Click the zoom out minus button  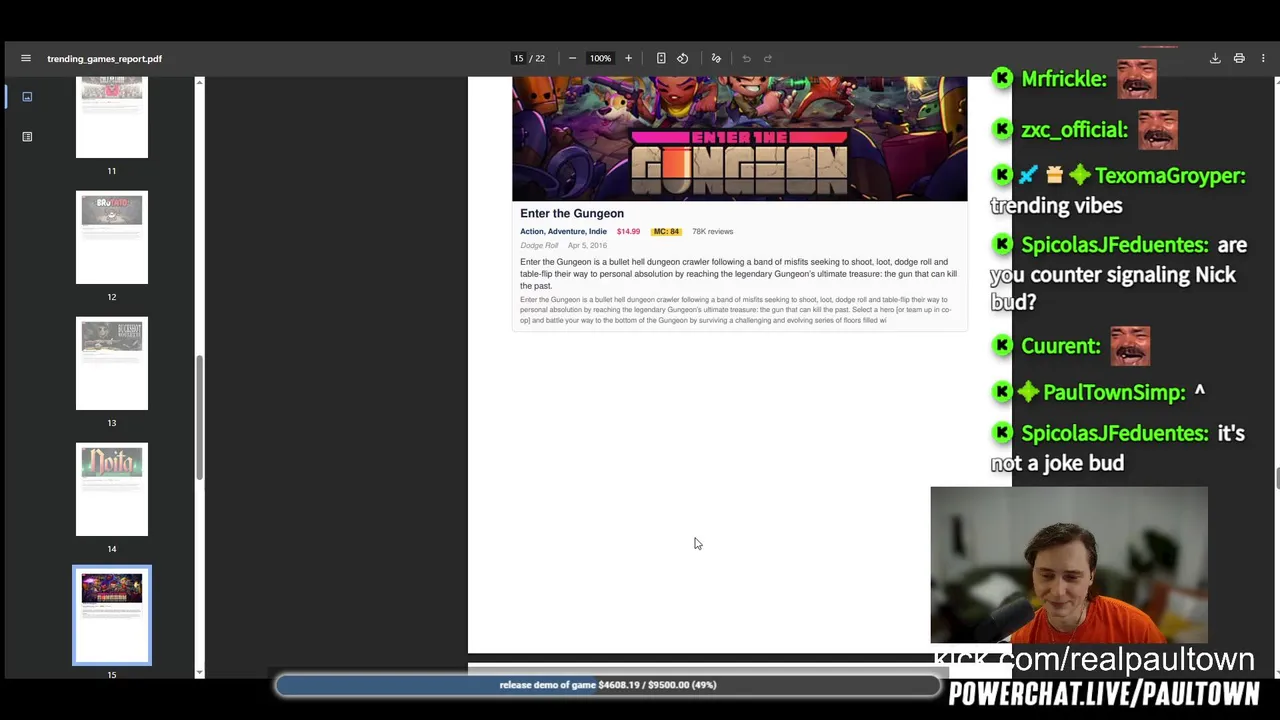point(572,58)
